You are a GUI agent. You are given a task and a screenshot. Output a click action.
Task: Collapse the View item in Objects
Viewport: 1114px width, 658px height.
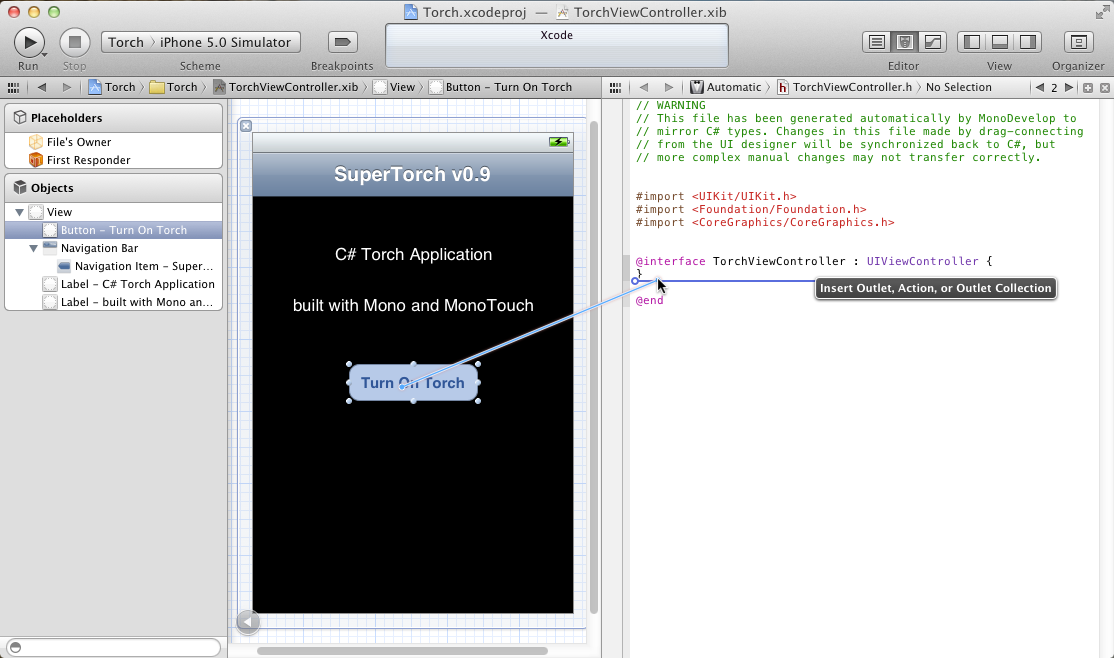pyautogui.click(x=19, y=212)
